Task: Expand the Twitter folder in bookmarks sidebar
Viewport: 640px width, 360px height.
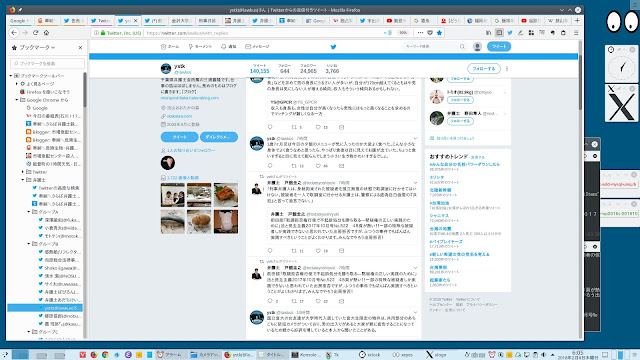Action: 23,172
